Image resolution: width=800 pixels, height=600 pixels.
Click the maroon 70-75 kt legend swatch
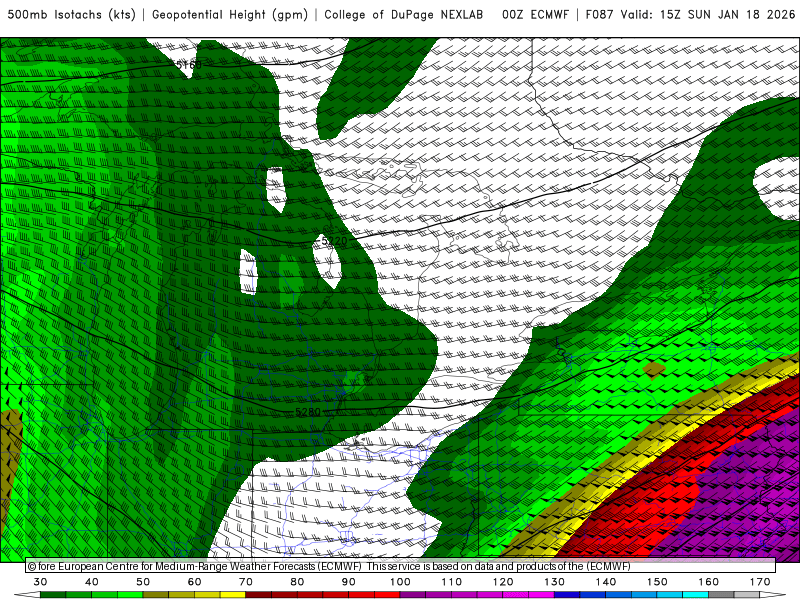(x=259, y=595)
